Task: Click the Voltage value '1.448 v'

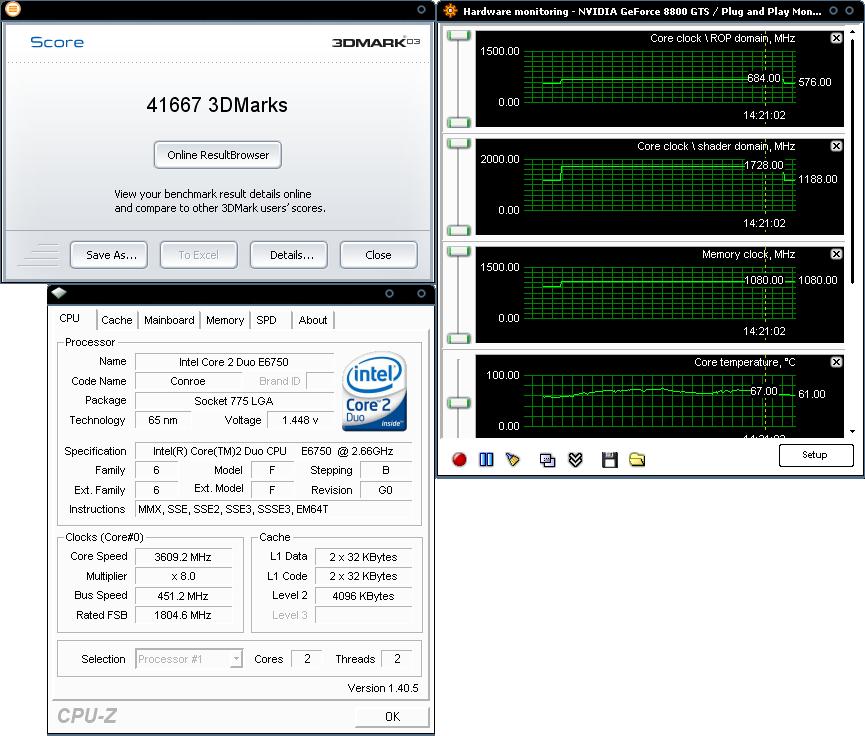Action: tap(300, 420)
